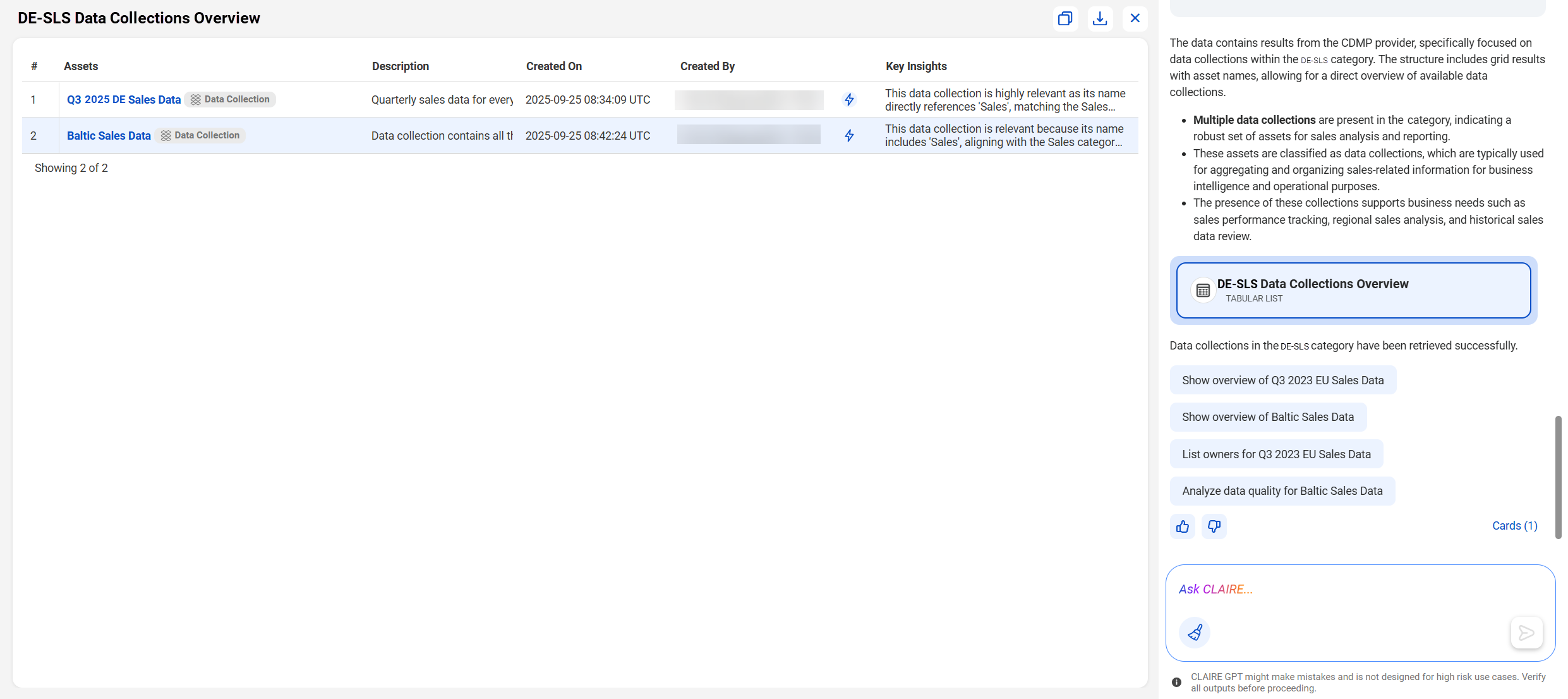
Task: Clear conversation with the broom icon
Action: [x=1195, y=633]
